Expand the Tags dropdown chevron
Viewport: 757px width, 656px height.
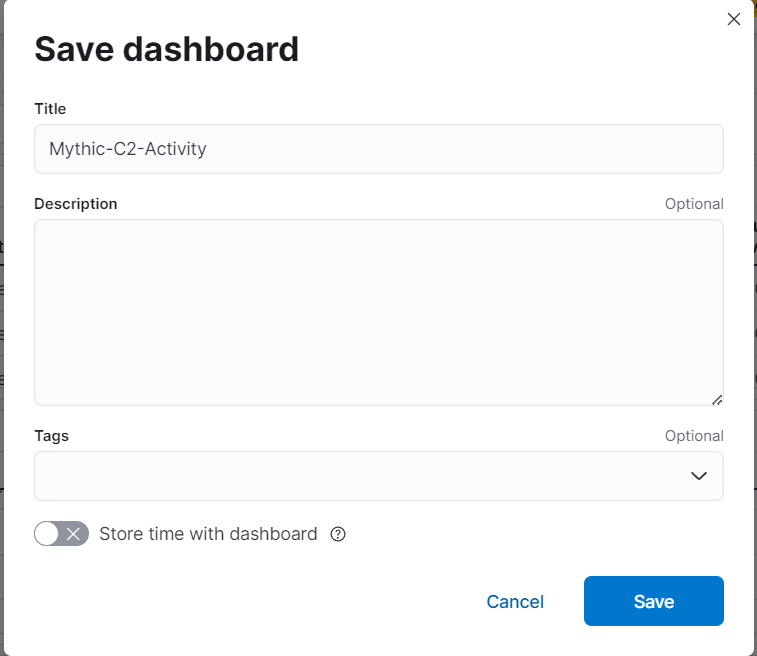(699, 476)
